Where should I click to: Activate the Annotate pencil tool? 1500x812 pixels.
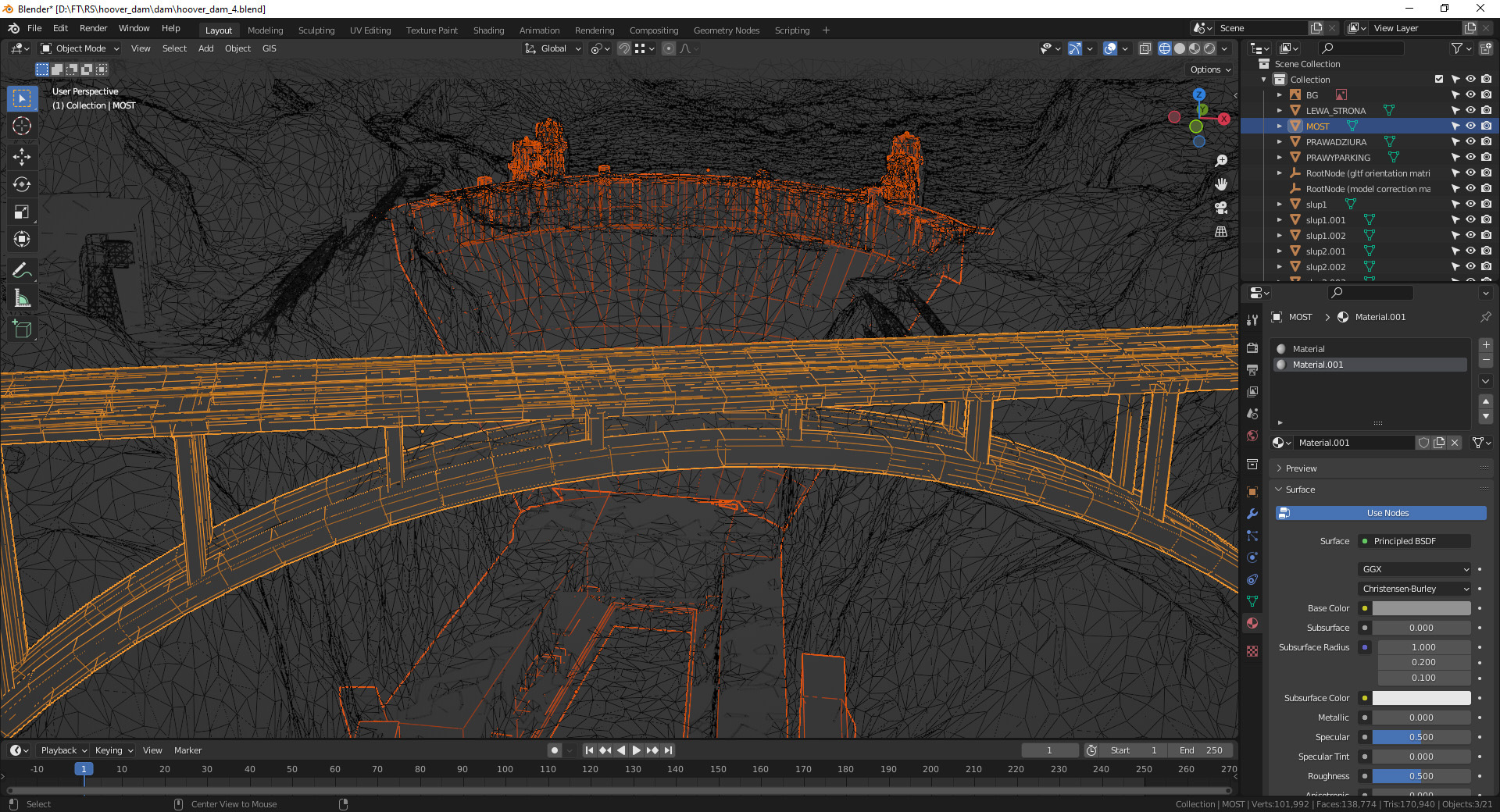tap(22, 271)
